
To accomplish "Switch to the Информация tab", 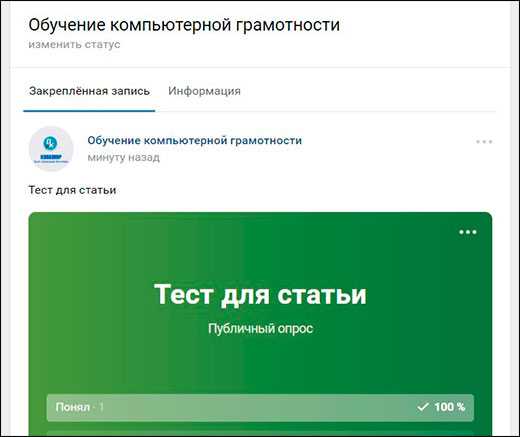I will (x=204, y=91).
